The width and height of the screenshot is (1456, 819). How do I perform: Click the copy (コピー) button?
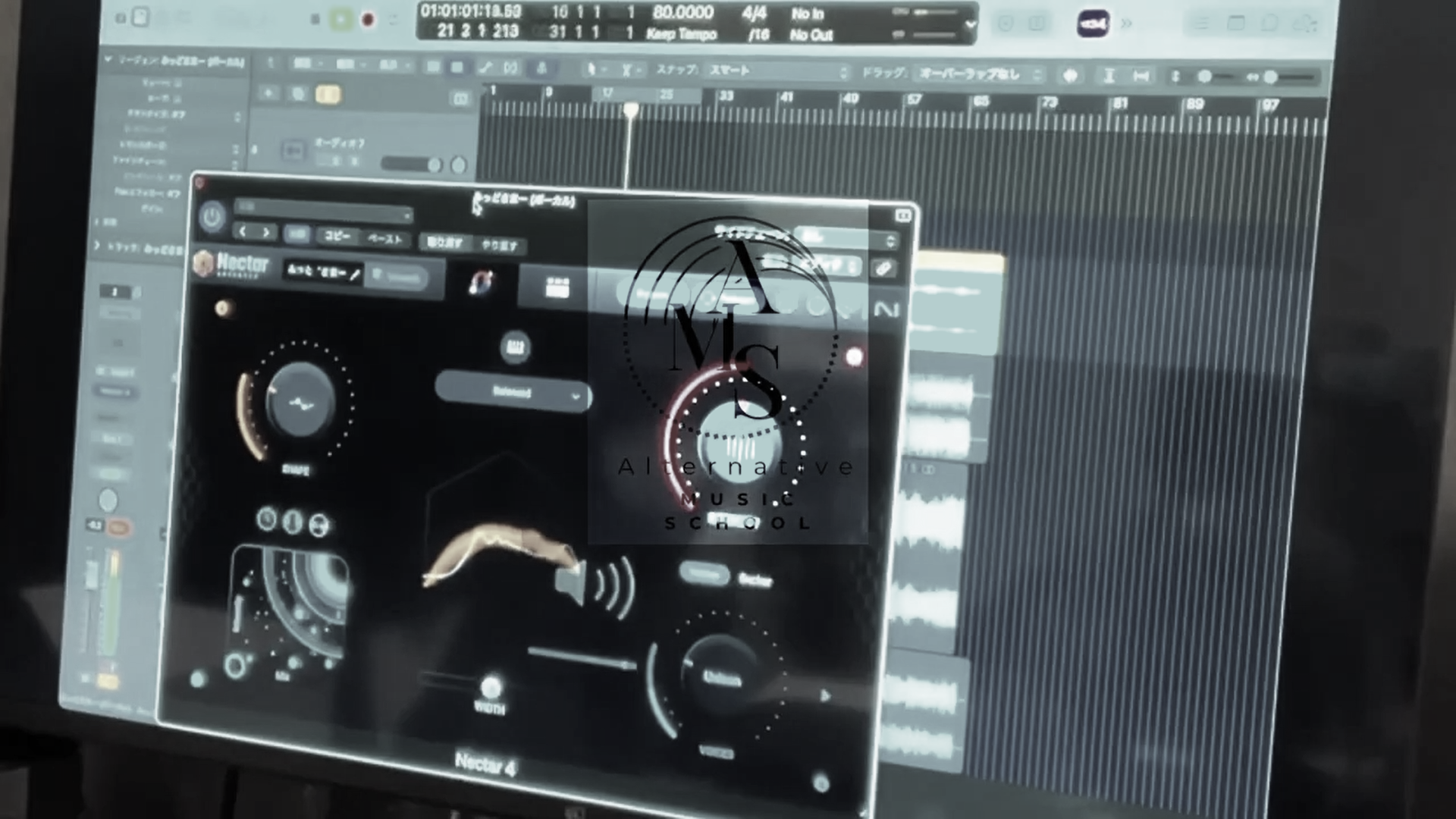click(337, 236)
